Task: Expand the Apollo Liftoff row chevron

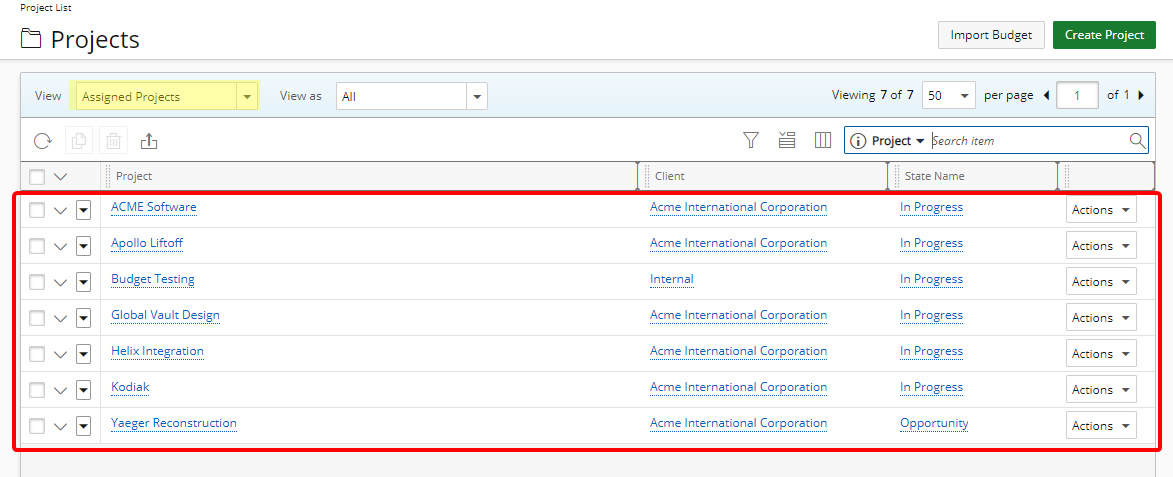Action: 60,246
